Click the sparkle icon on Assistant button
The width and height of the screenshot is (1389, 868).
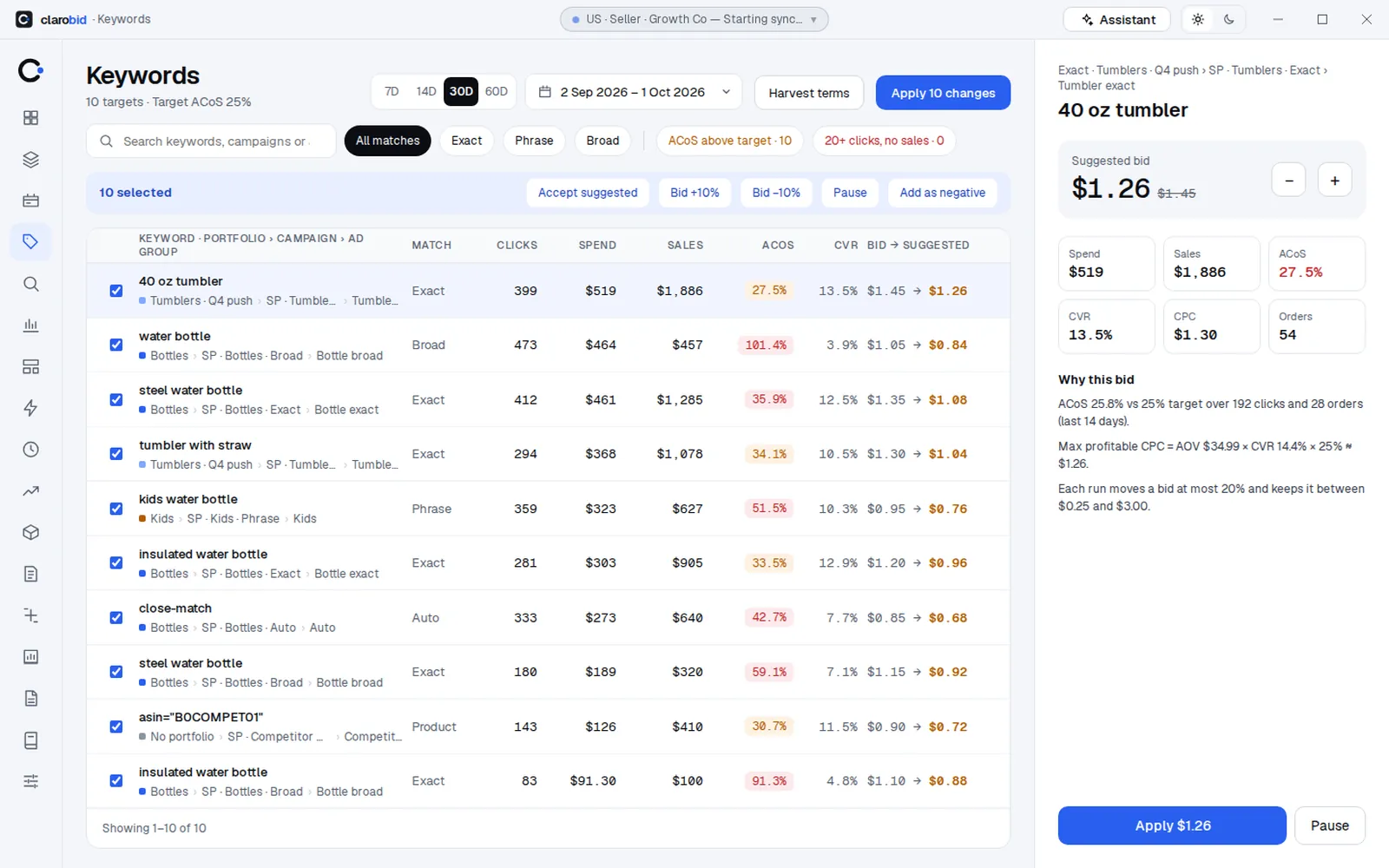tap(1087, 20)
